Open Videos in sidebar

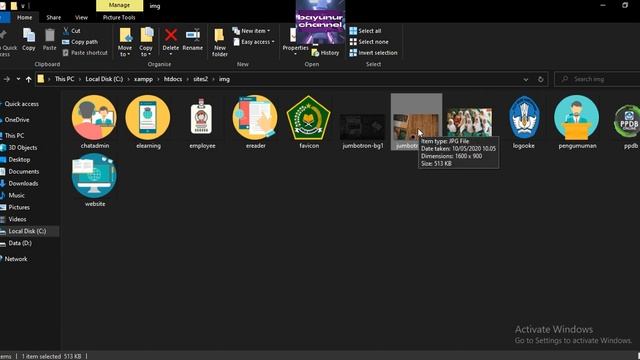(17, 219)
